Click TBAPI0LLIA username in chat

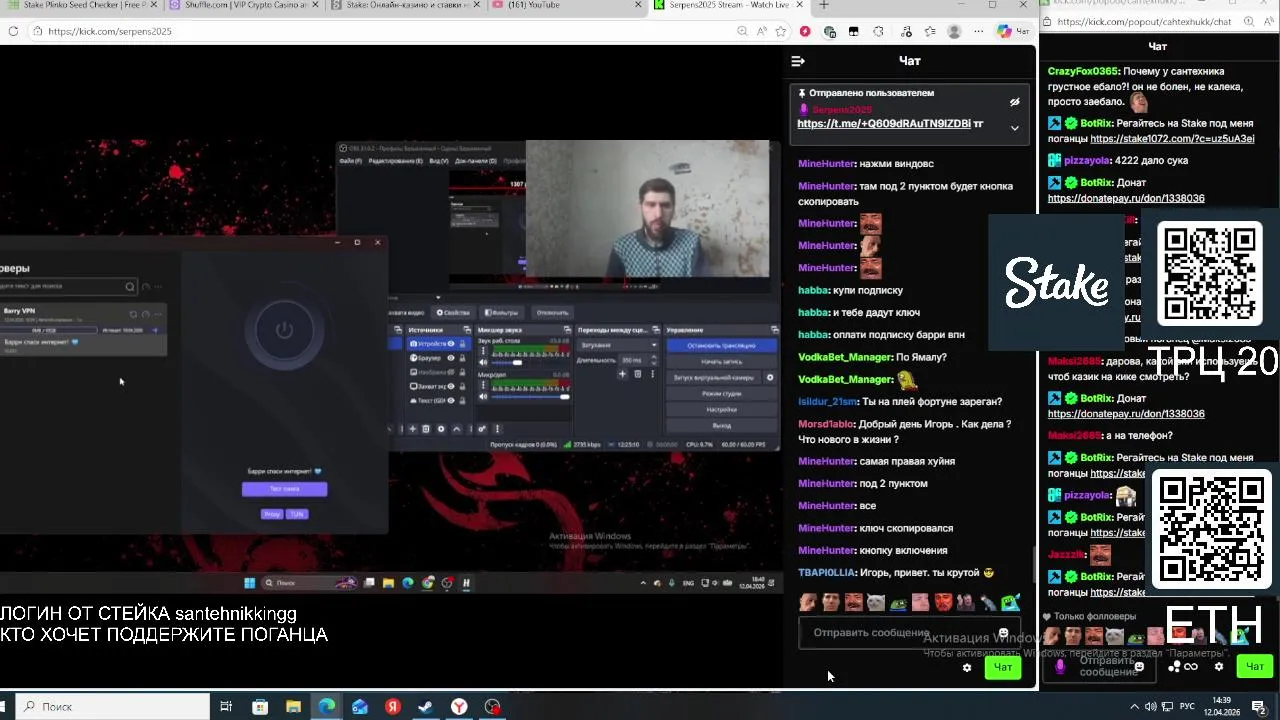(826, 573)
